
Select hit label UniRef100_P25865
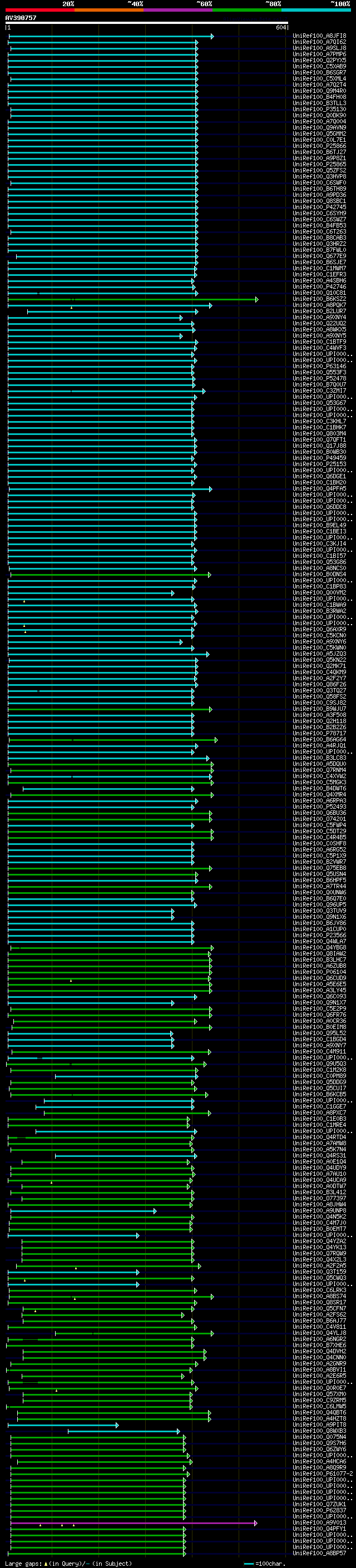319,164
